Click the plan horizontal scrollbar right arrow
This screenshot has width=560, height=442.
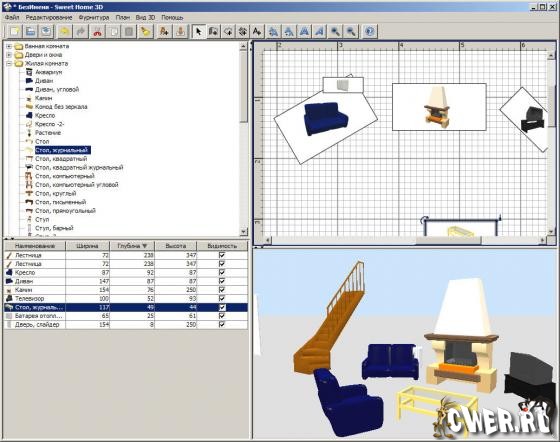point(542,240)
